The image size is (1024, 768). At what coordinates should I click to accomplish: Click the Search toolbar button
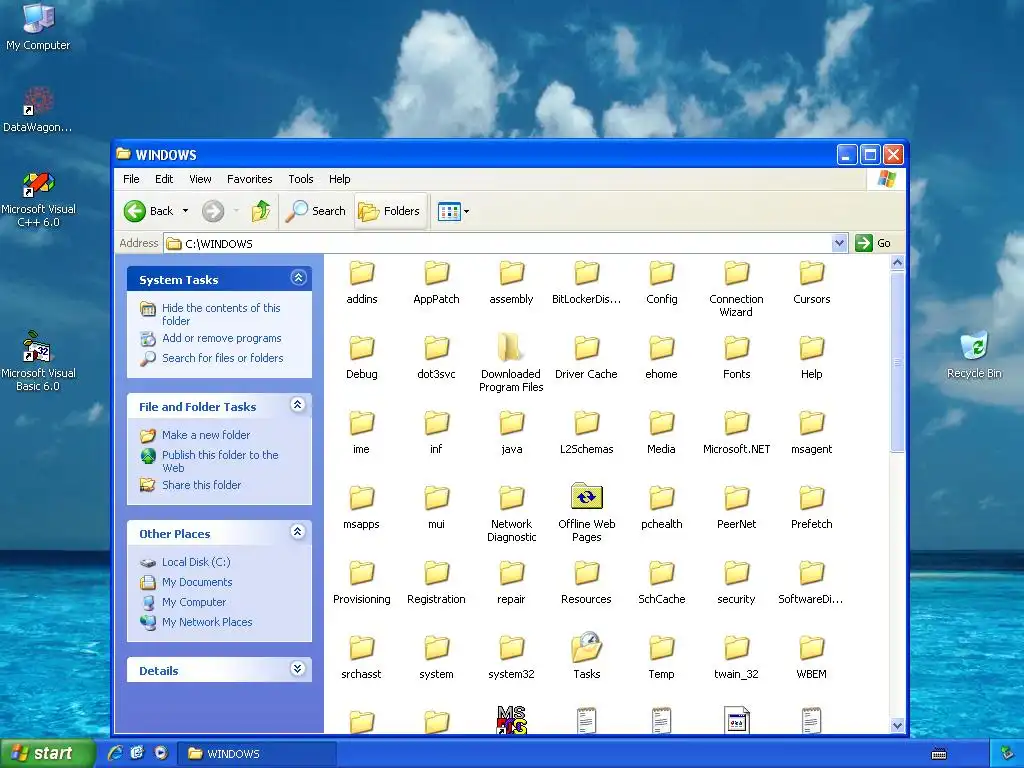point(316,211)
